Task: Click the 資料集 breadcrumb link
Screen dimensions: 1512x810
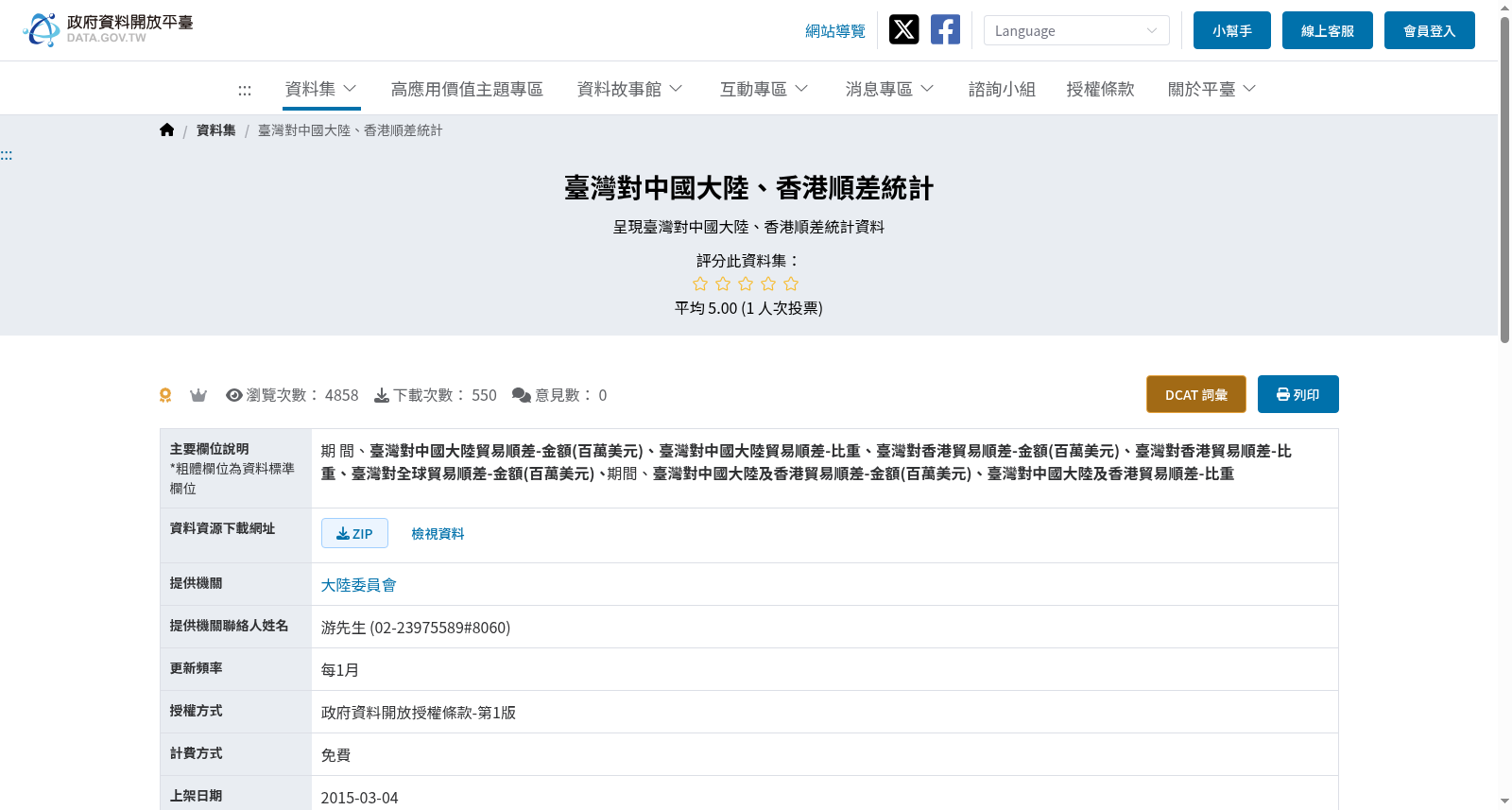Action: [x=216, y=130]
